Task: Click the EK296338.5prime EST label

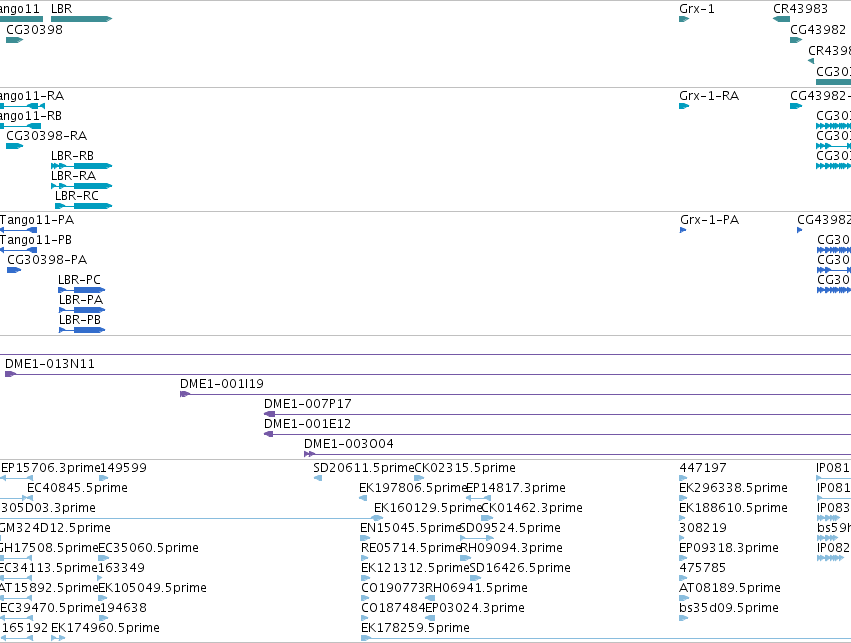Action: click(733, 488)
